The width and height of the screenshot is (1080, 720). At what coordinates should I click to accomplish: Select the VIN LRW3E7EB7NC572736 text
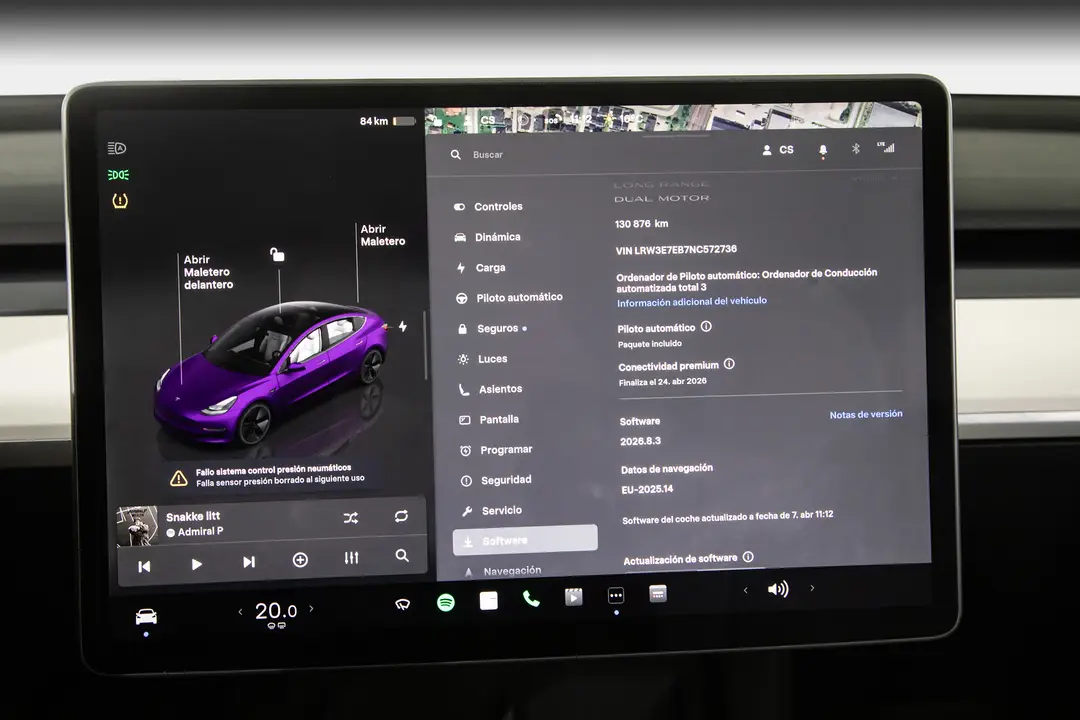tap(676, 249)
